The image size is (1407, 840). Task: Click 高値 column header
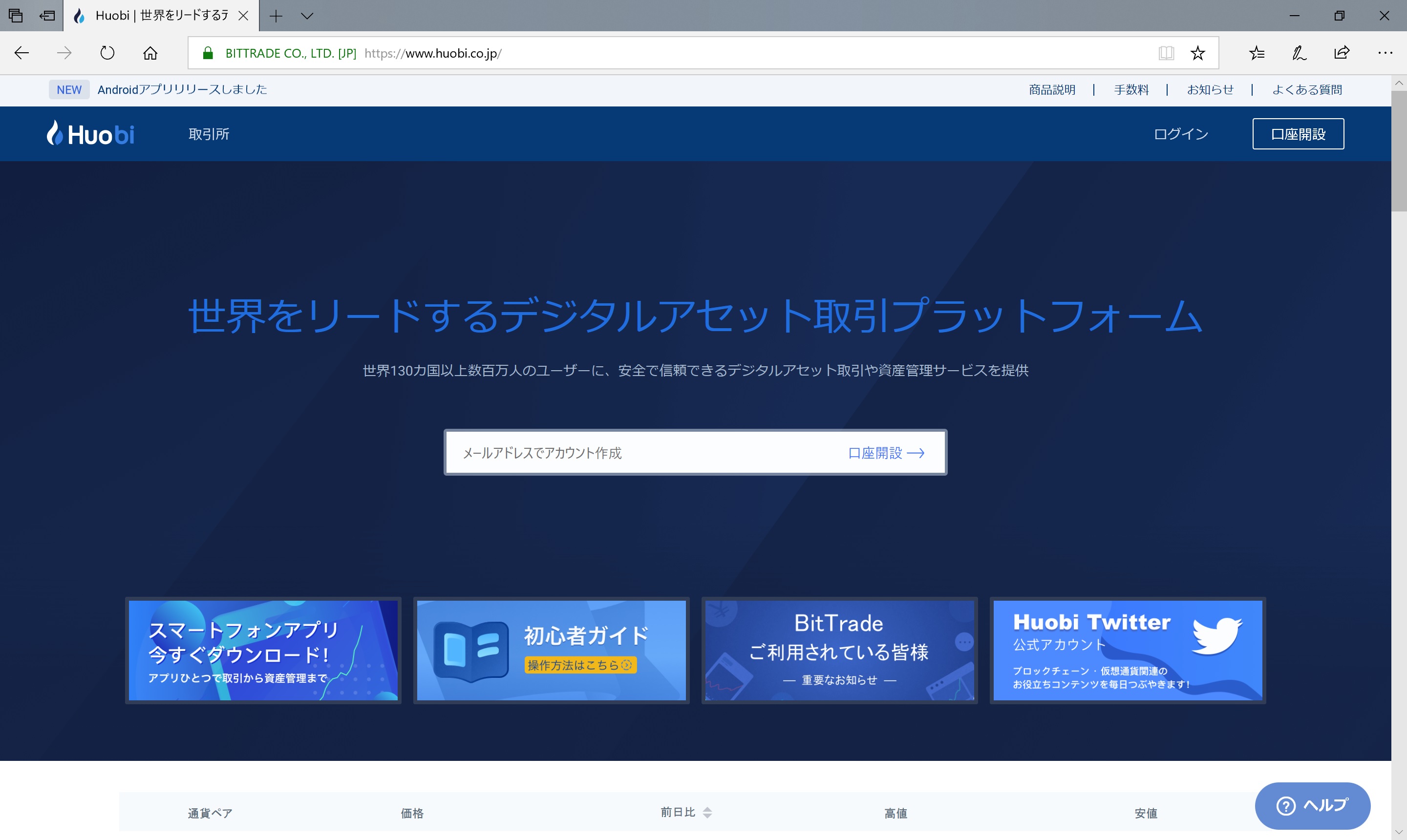click(895, 814)
